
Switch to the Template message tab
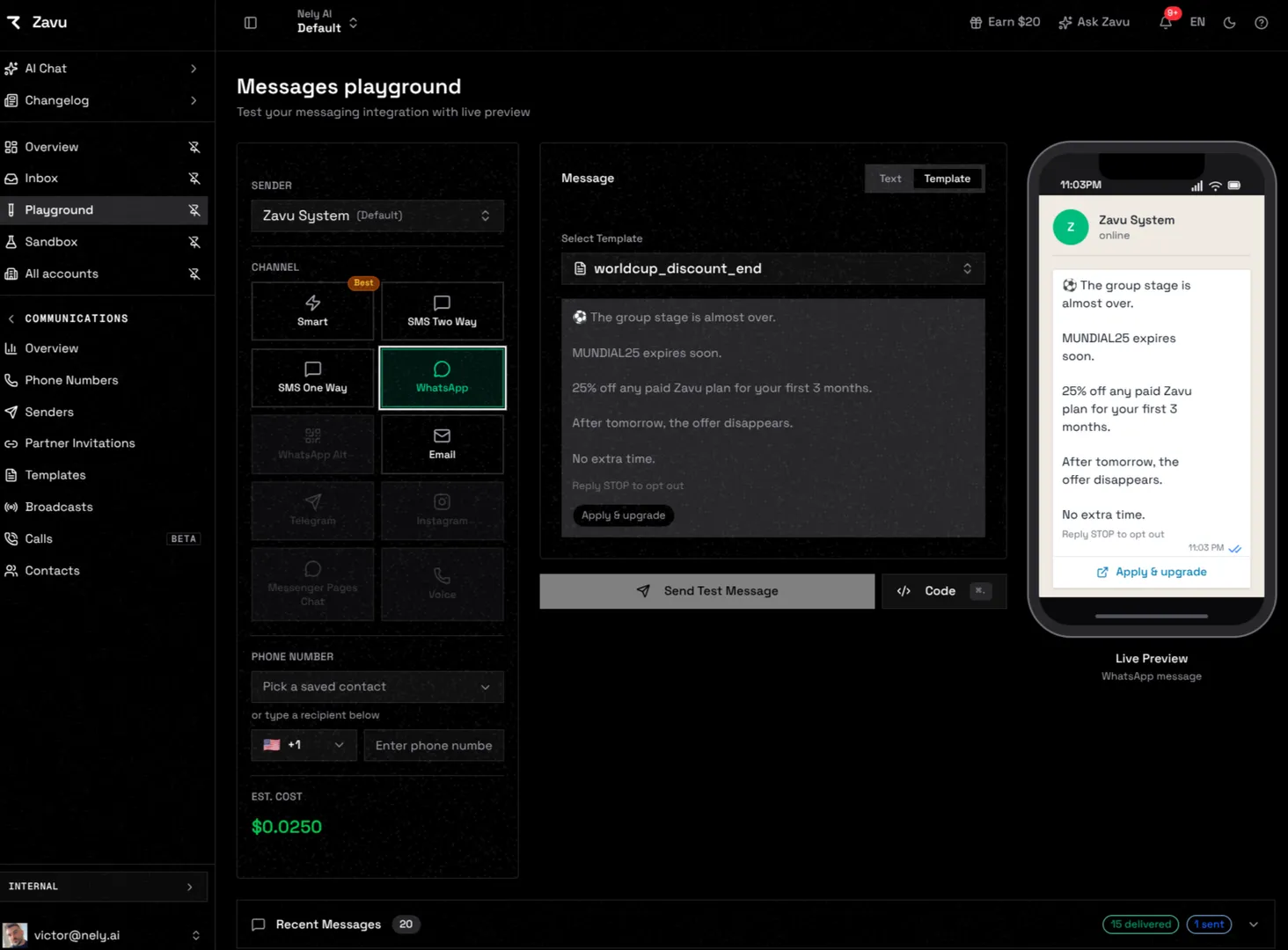coord(947,179)
